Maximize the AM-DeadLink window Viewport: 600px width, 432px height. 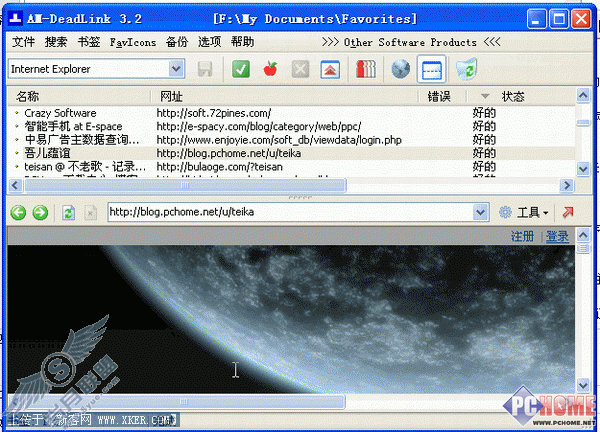click(x=559, y=18)
